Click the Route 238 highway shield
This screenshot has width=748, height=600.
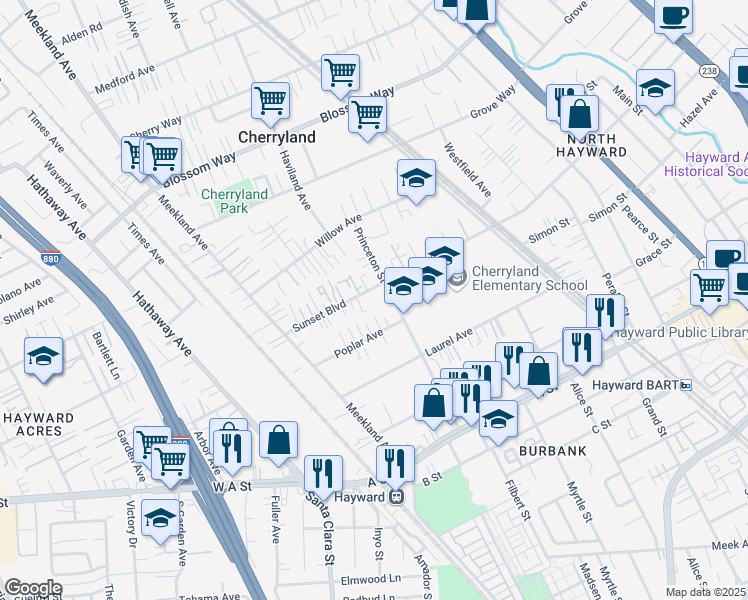(x=709, y=71)
